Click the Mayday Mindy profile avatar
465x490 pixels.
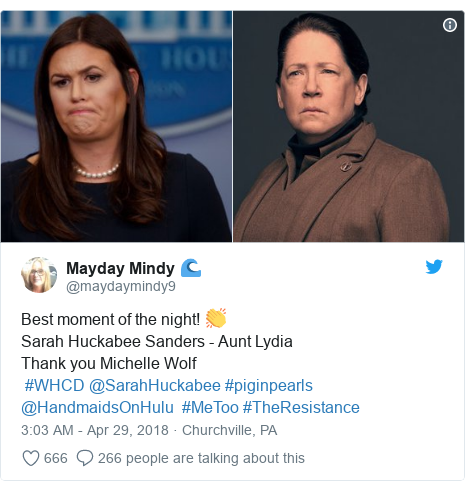pyautogui.click(x=39, y=275)
